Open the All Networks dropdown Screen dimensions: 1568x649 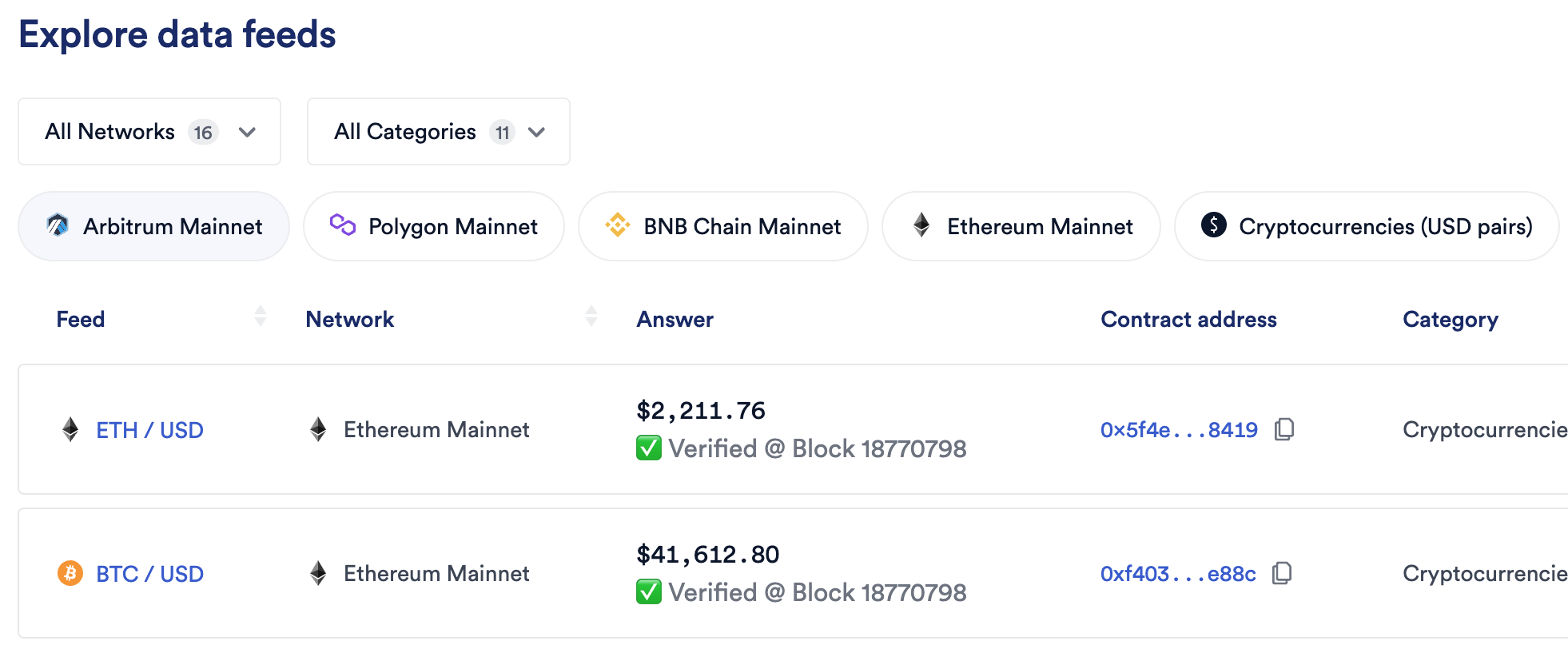click(149, 132)
